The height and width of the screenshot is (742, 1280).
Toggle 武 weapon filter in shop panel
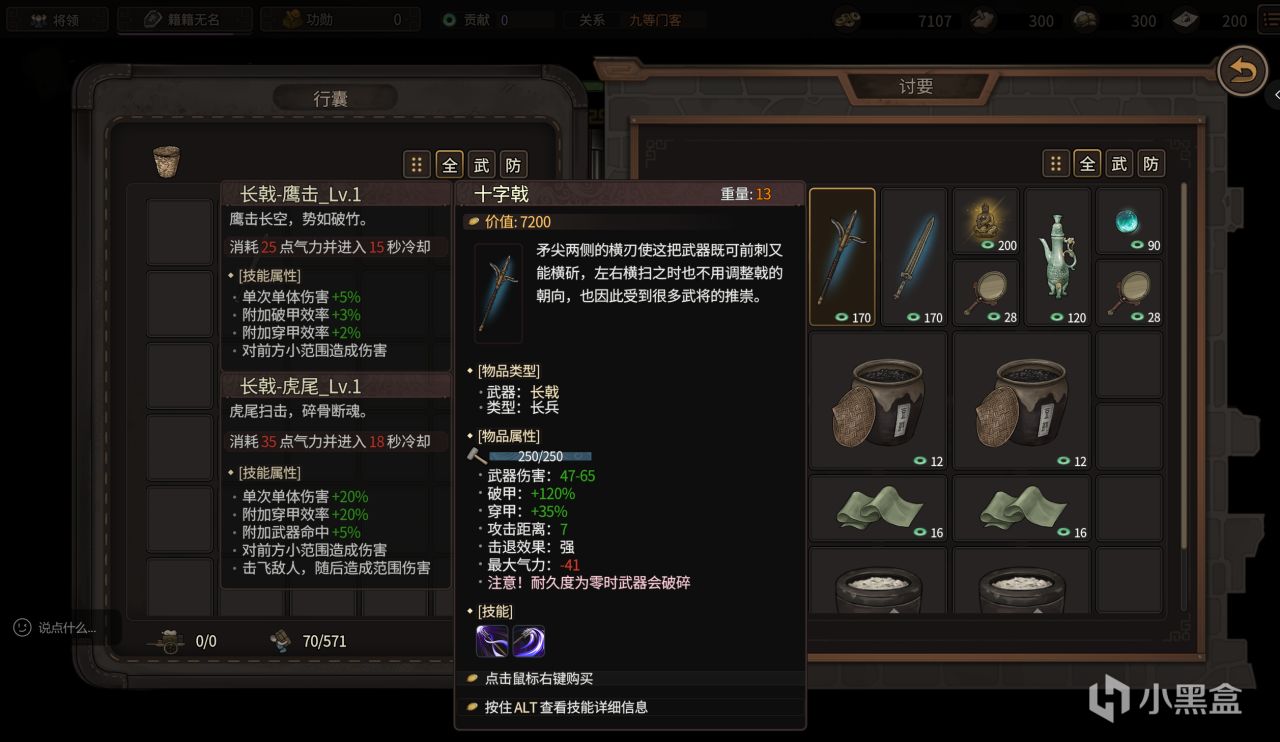[1119, 163]
